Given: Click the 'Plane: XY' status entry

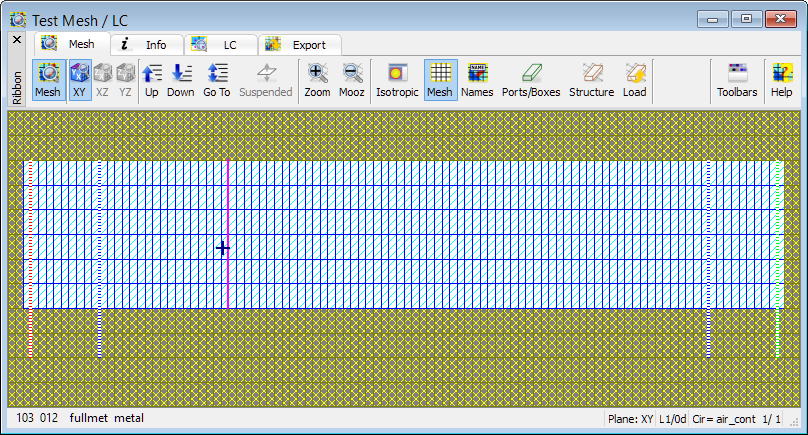Looking at the screenshot, I should (630, 419).
